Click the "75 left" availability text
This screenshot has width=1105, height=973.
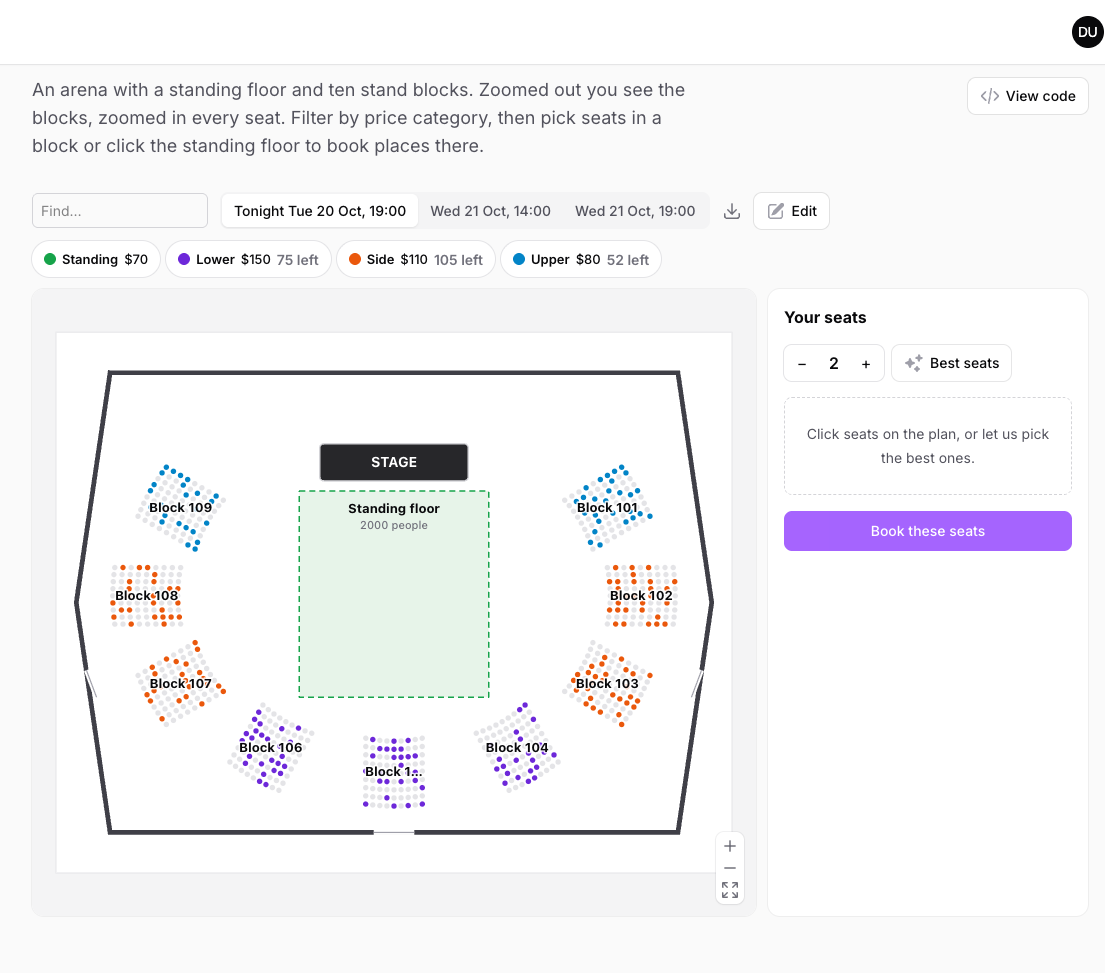pyautogui.click(x=297, y=260)
